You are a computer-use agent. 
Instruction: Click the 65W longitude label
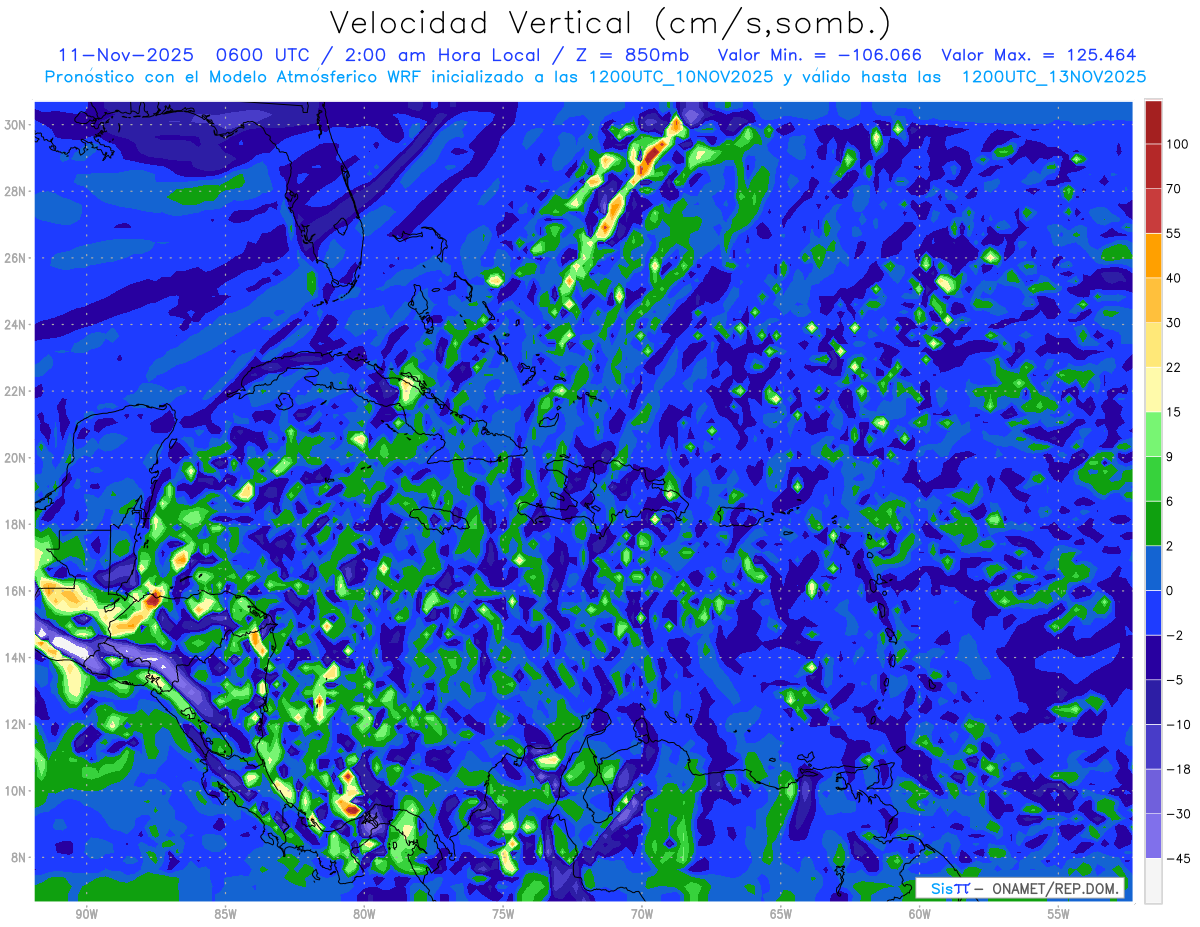781,914
